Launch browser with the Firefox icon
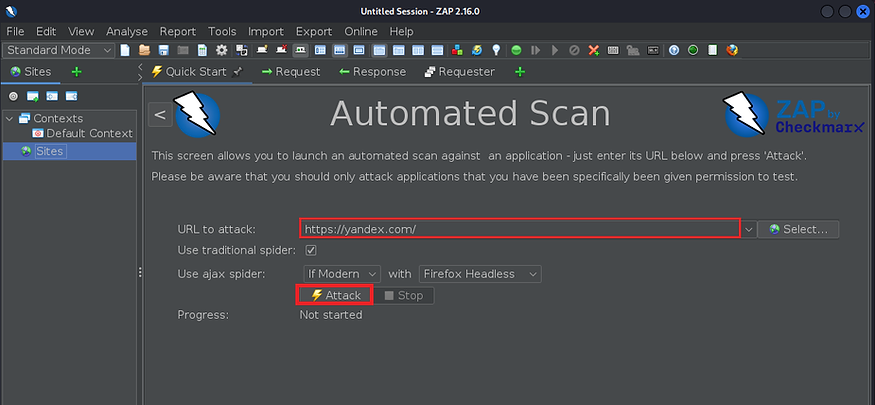875x405 pixels. (x=732, y=50)
